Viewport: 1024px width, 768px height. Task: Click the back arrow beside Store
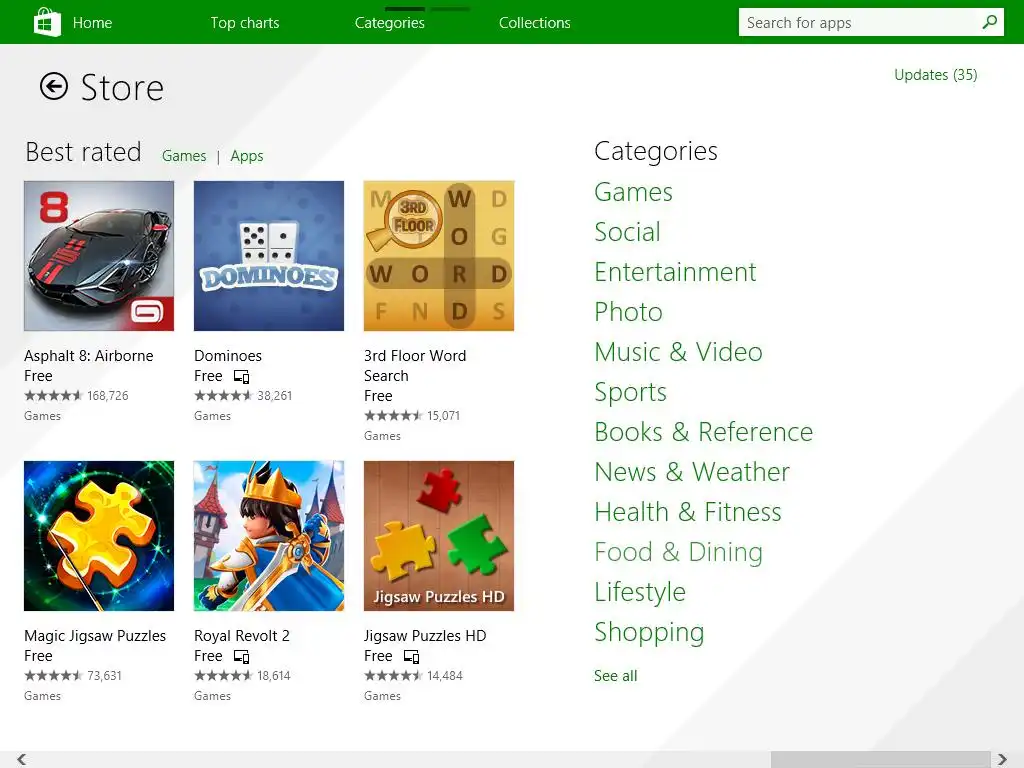click(54, 86)
